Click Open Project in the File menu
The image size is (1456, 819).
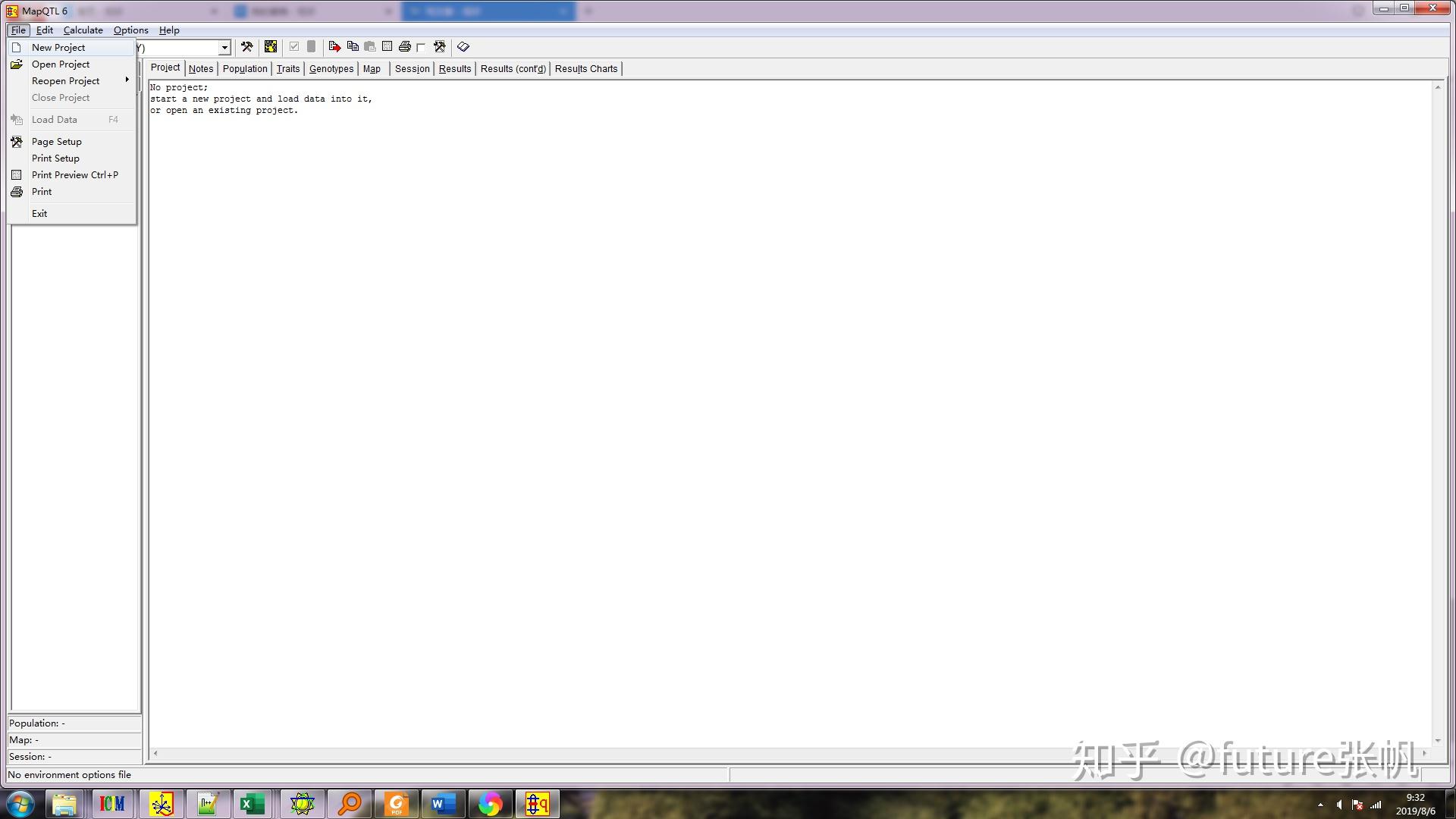(x=61, y=64)
